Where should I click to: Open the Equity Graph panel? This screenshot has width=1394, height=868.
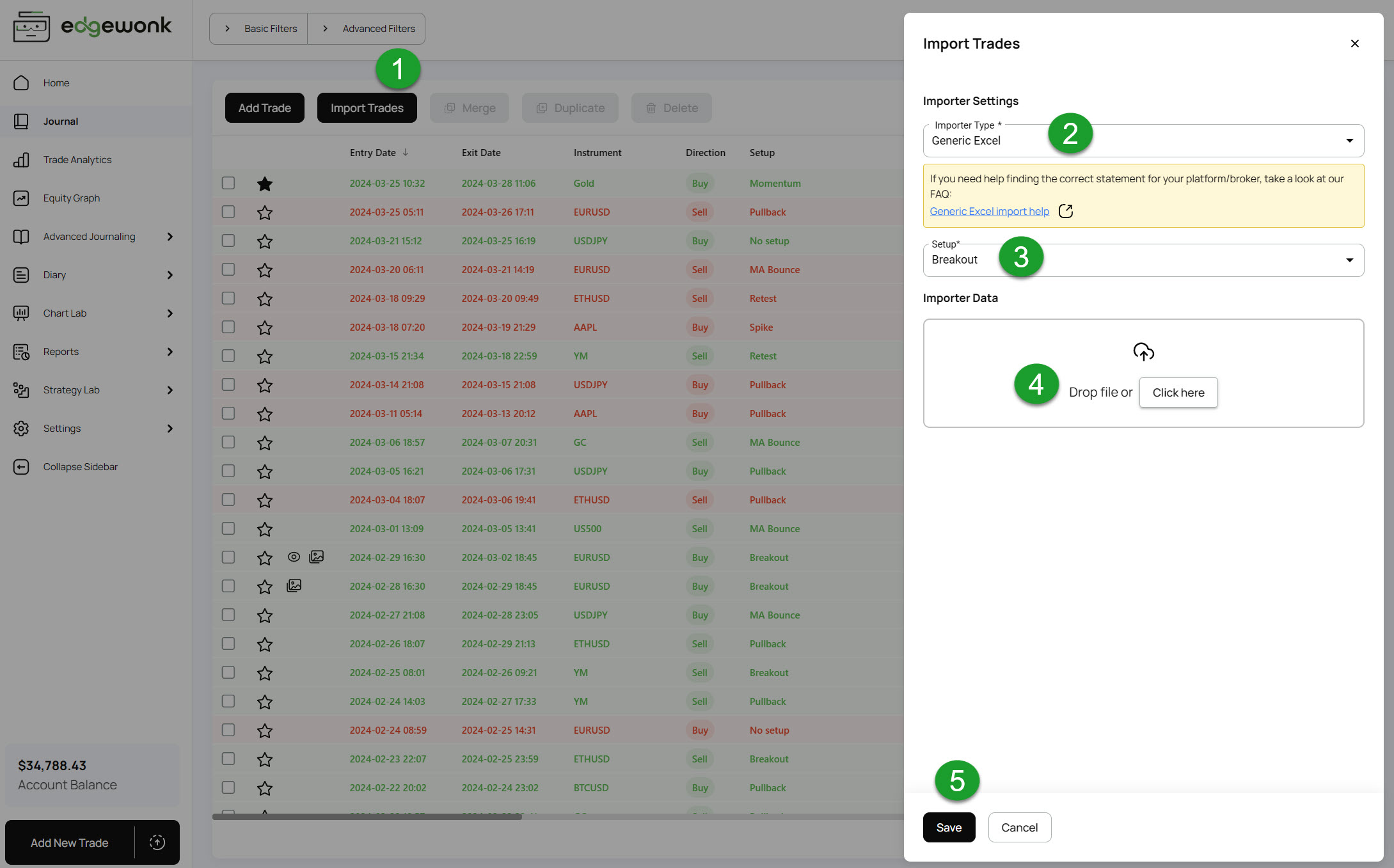pyautogui.click(x=71, y=198)
